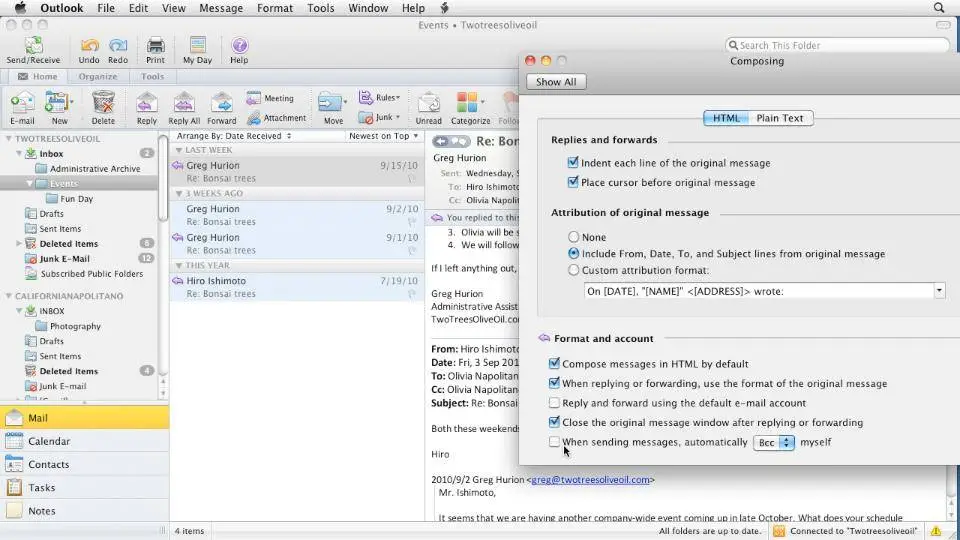Open the Rules ribbon menu
This screenshot has width=960, height=540.
380,97
